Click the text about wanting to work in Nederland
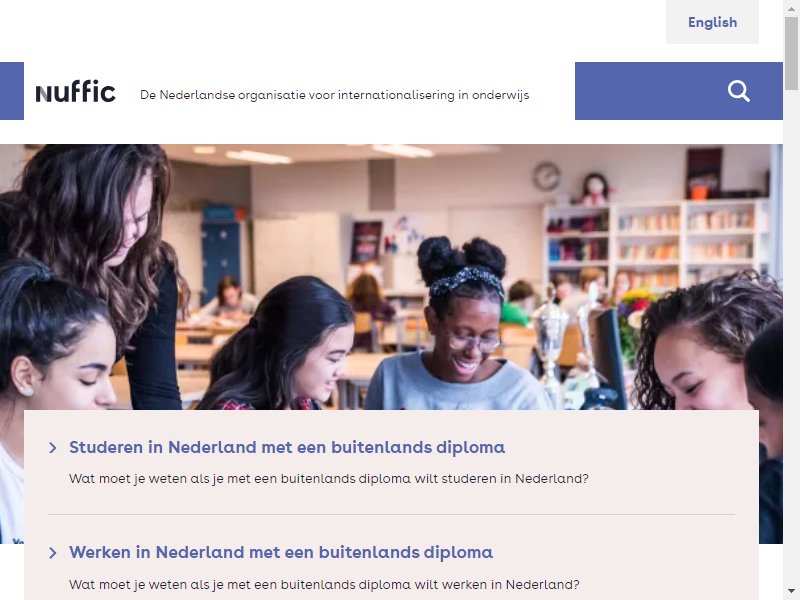 (x=324, y=584)
